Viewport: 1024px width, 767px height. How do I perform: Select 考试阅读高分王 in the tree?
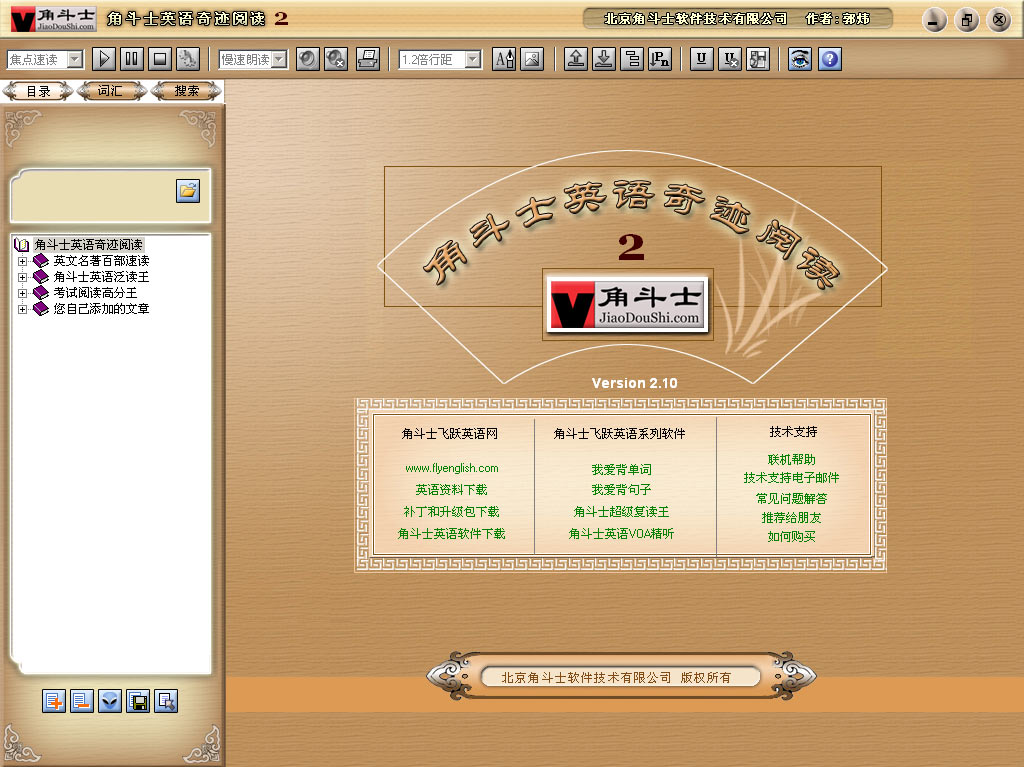[x=95, y=293]
